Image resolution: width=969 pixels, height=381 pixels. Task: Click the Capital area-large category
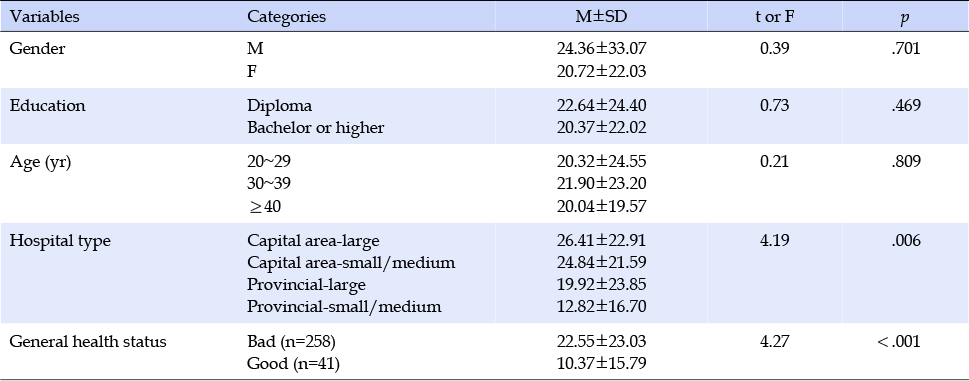(x=313, y=241)
